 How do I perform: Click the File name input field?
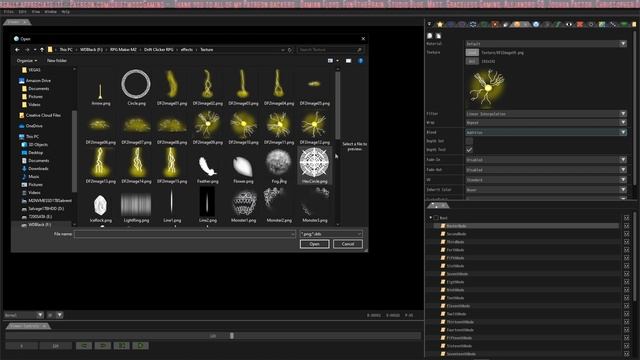(x=184, y=234)
